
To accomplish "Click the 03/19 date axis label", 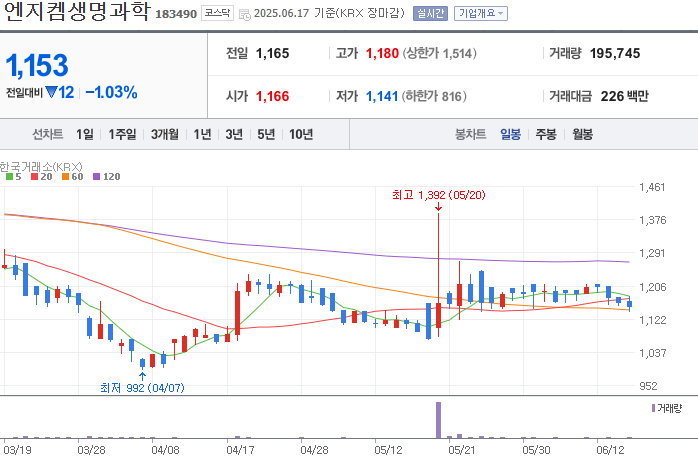I will [x=17, y=450].
